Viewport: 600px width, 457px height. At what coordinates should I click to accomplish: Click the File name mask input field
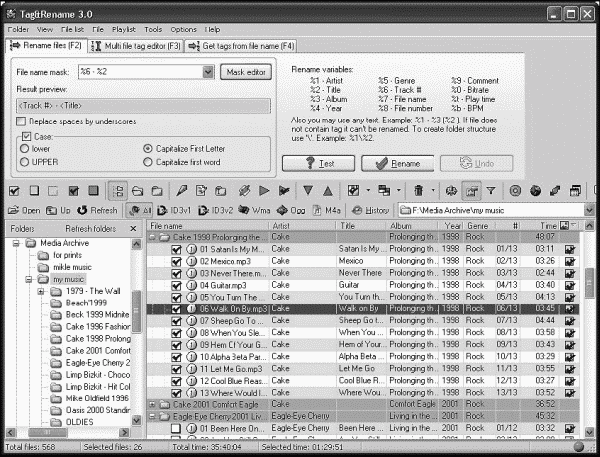[140, 72]
